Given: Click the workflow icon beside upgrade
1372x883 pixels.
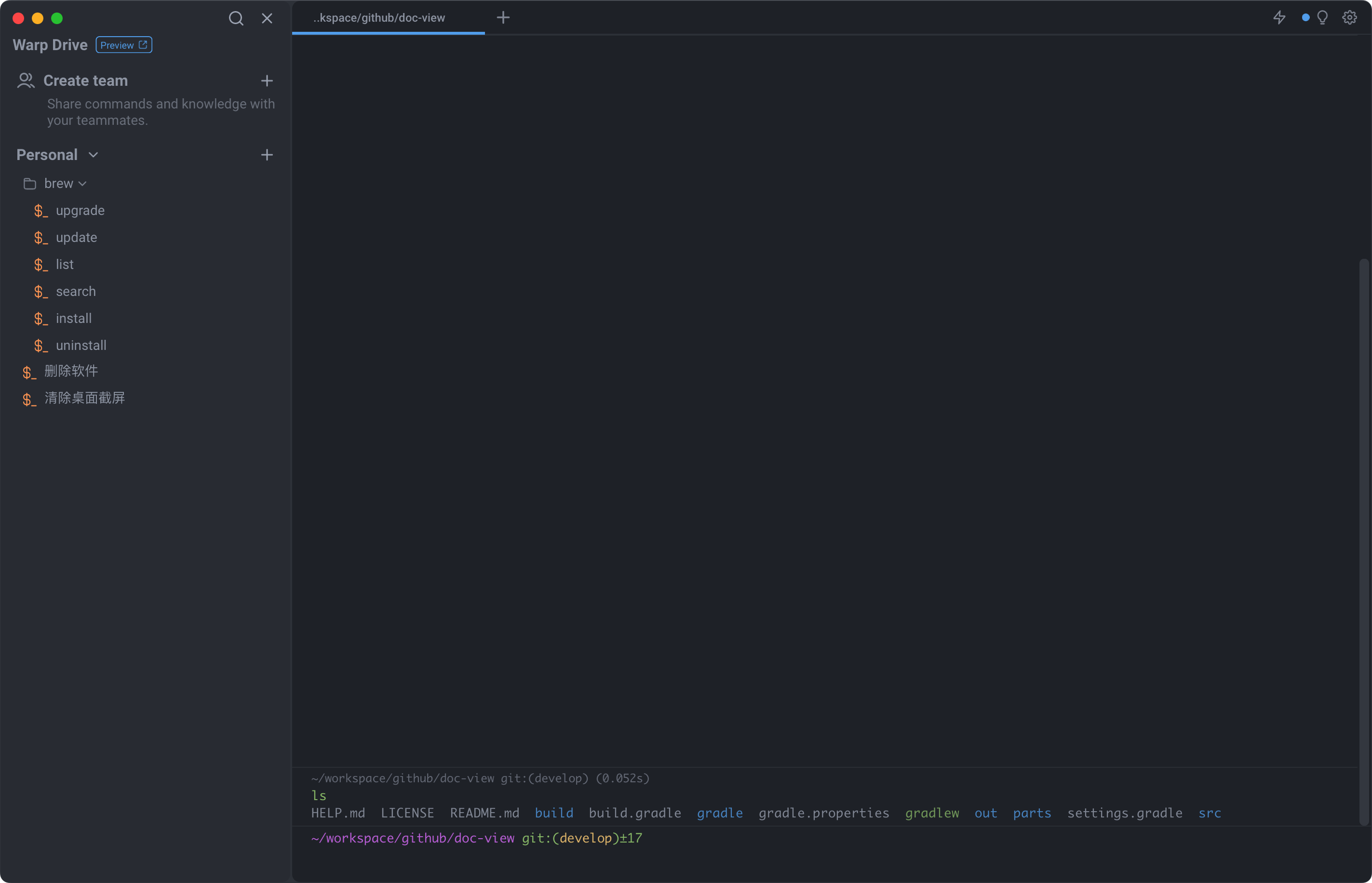Looking at the screenshot, I should tap(40, 211).
